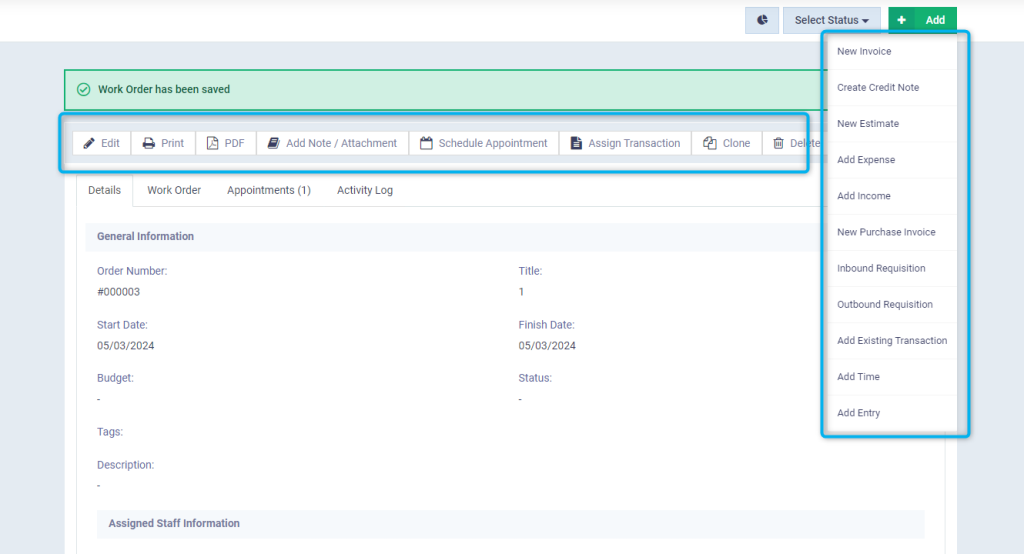The image size is (1024, 554).
Task: Click the trash icon on Delete
Action: tap(778, 143)
